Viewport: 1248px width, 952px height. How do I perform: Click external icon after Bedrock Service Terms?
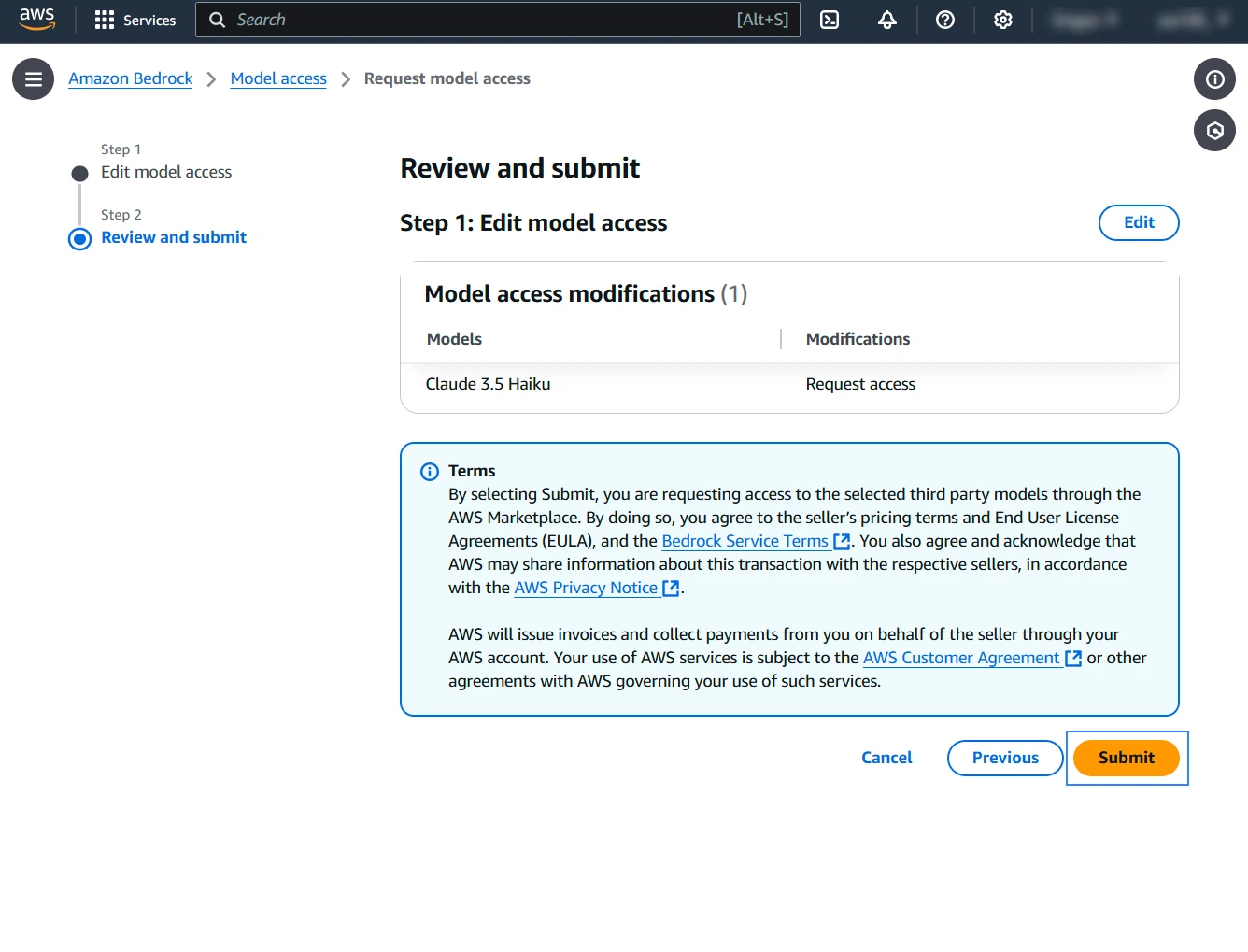coord(842,541)
